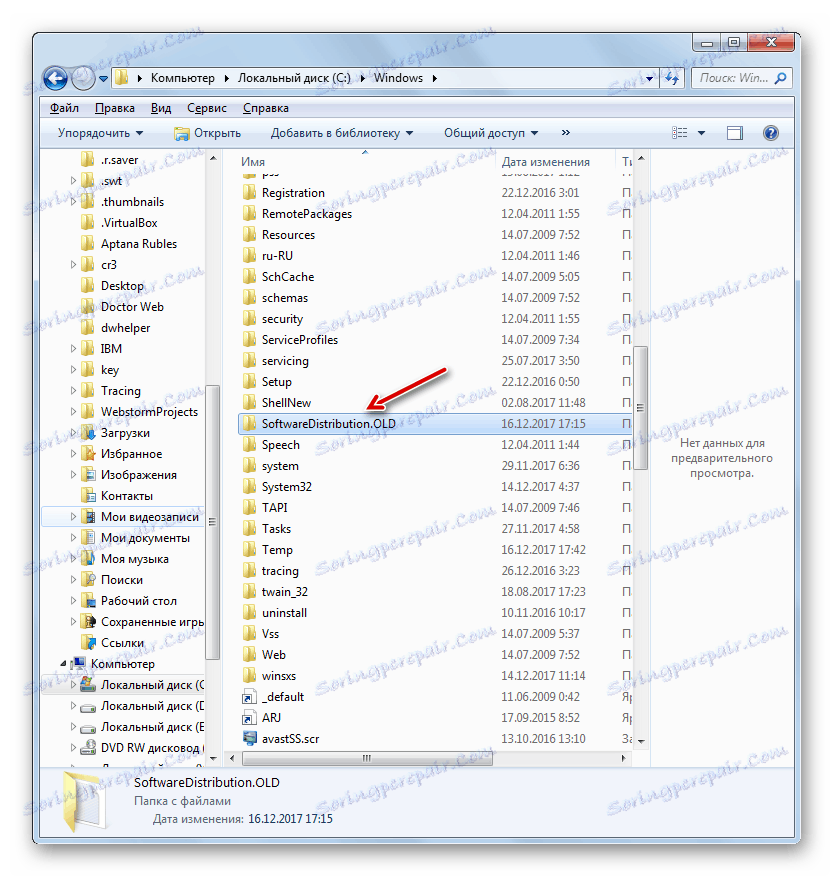The width and height of the screenshot is (834, 877).
Task: Select the Registration folder icon
Action: [249, 193]
